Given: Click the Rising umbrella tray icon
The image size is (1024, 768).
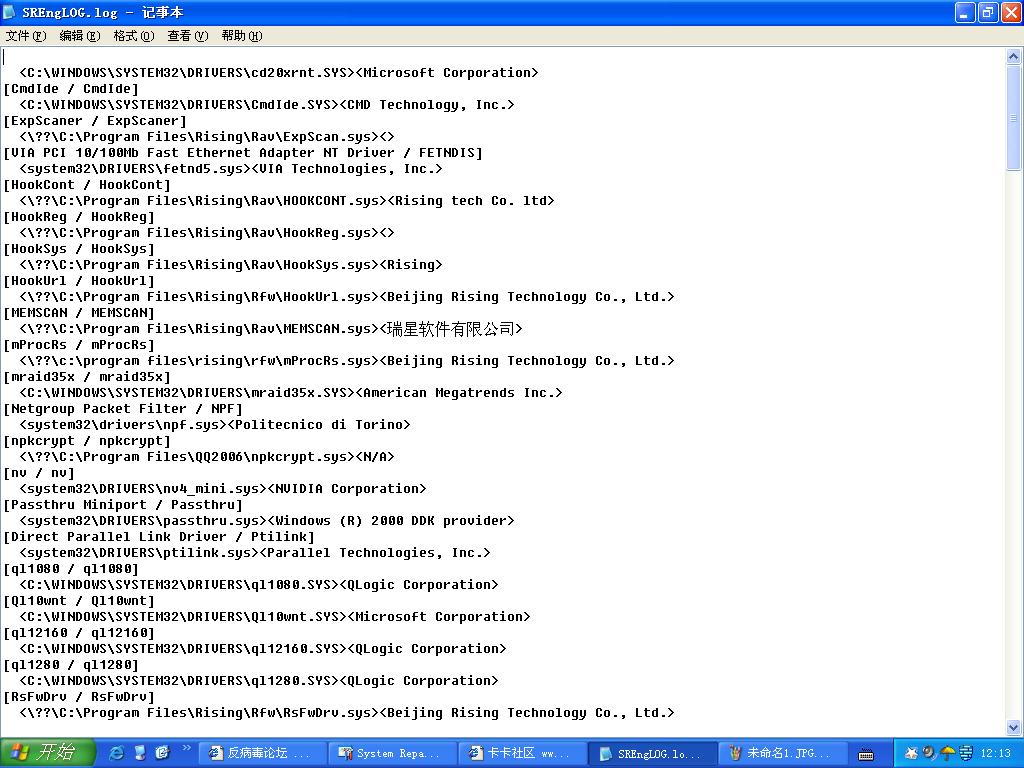Looking at the screenshot, I should click(x=947, y=754).
